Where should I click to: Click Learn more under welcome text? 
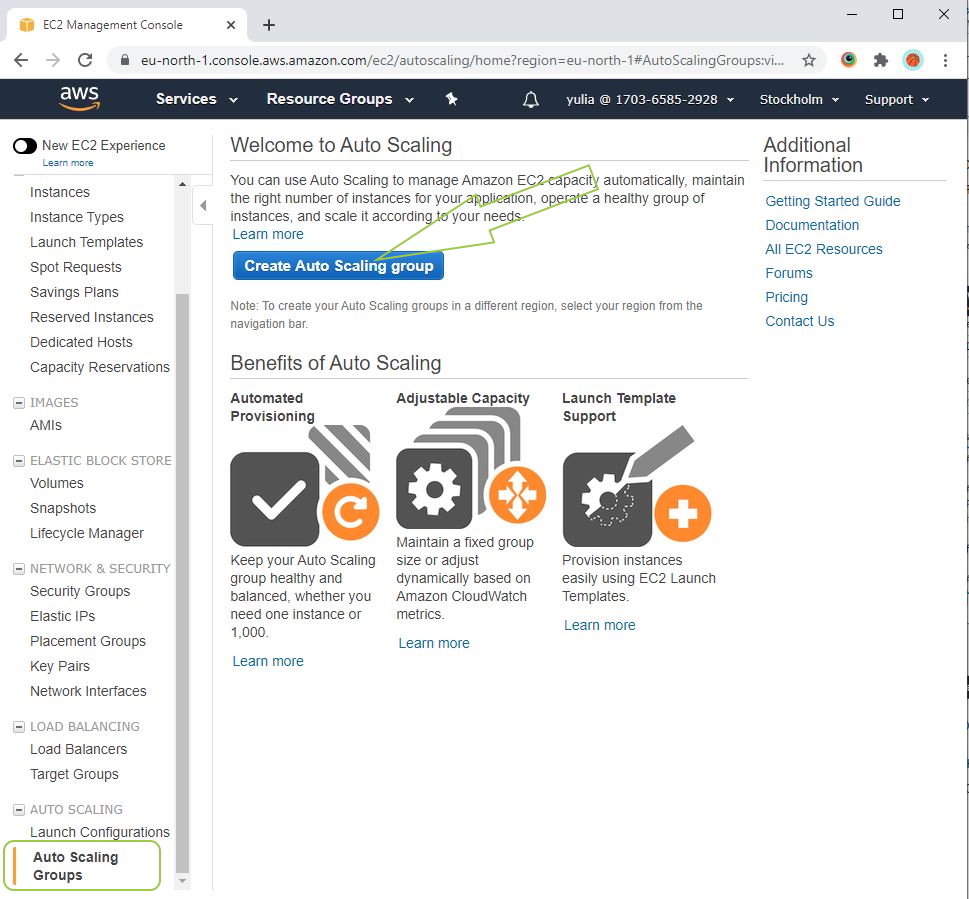point(268,235)
